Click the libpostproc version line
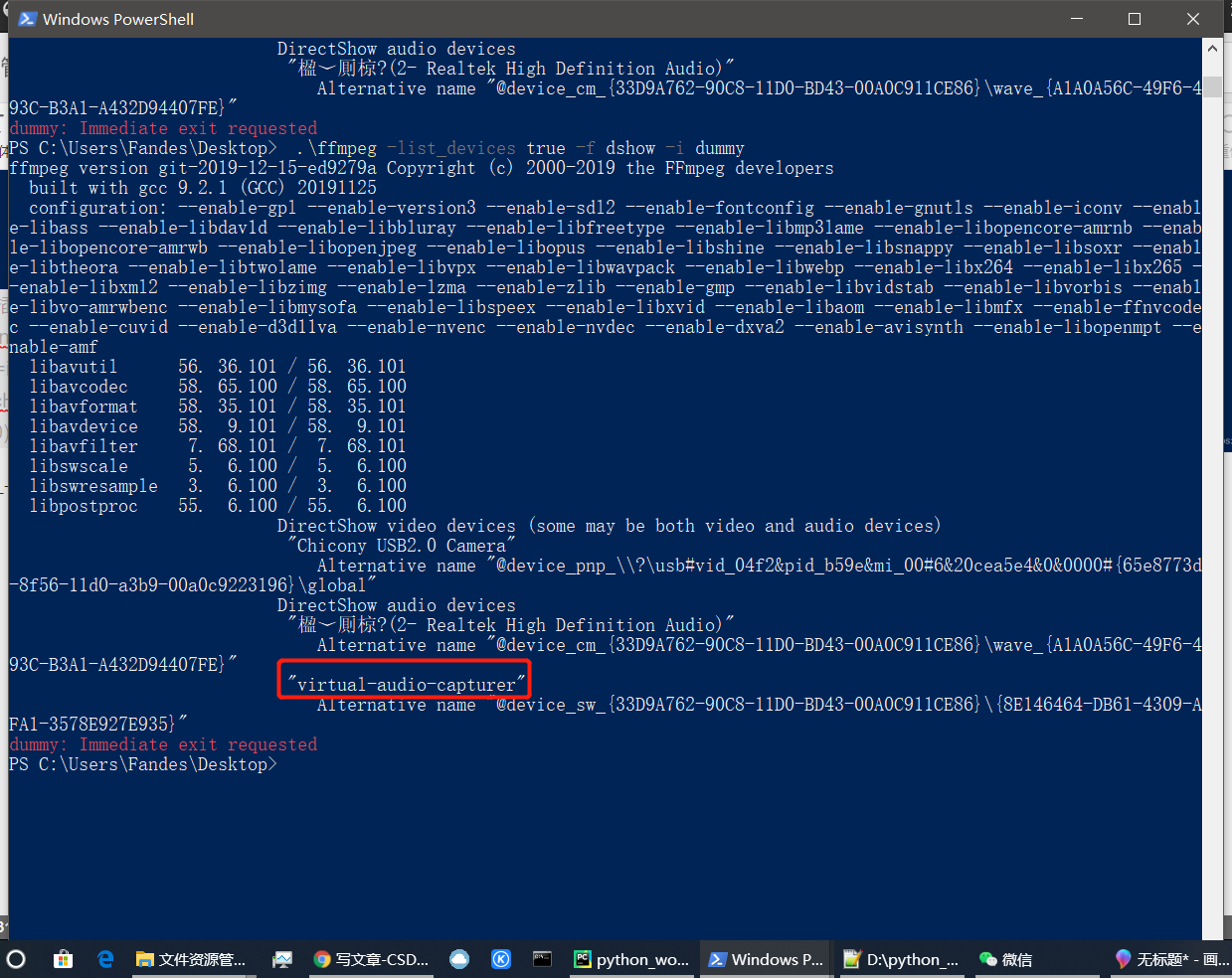Viewport: 1232px width, 978px height. (x=218, y=506)
